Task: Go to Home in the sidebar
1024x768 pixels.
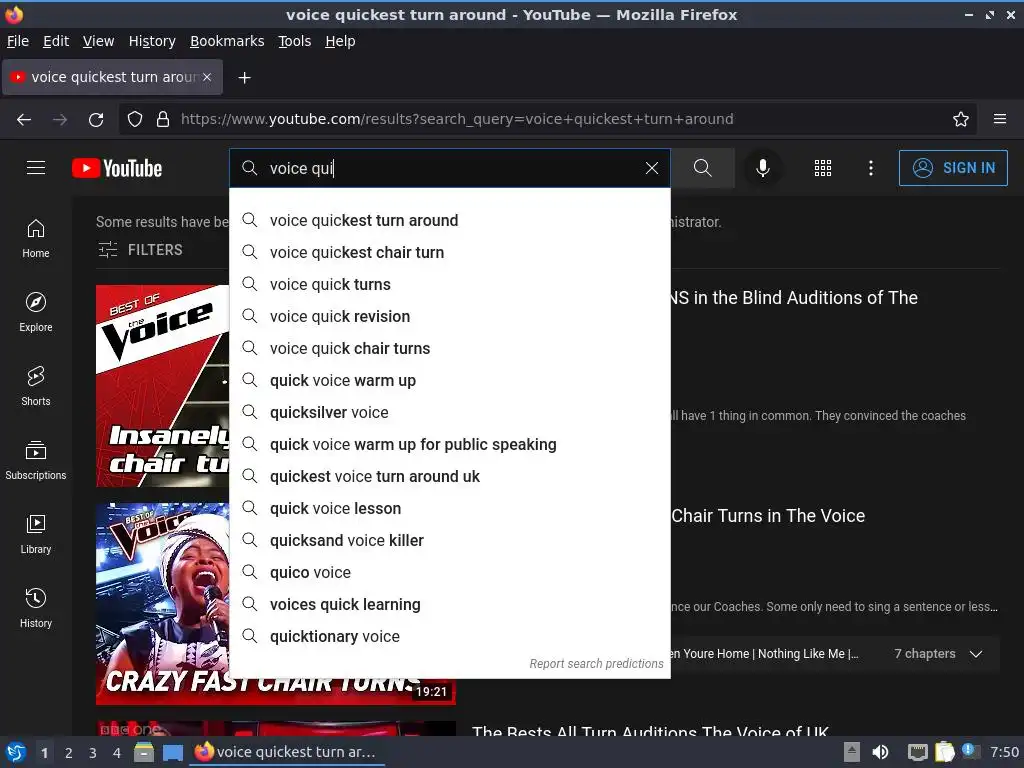Action: pyautogui.click(x=36, y=238)
